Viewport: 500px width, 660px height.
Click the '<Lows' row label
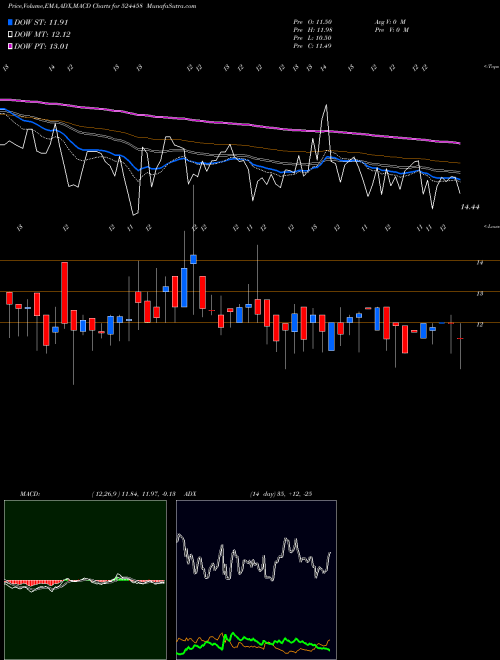491,226
